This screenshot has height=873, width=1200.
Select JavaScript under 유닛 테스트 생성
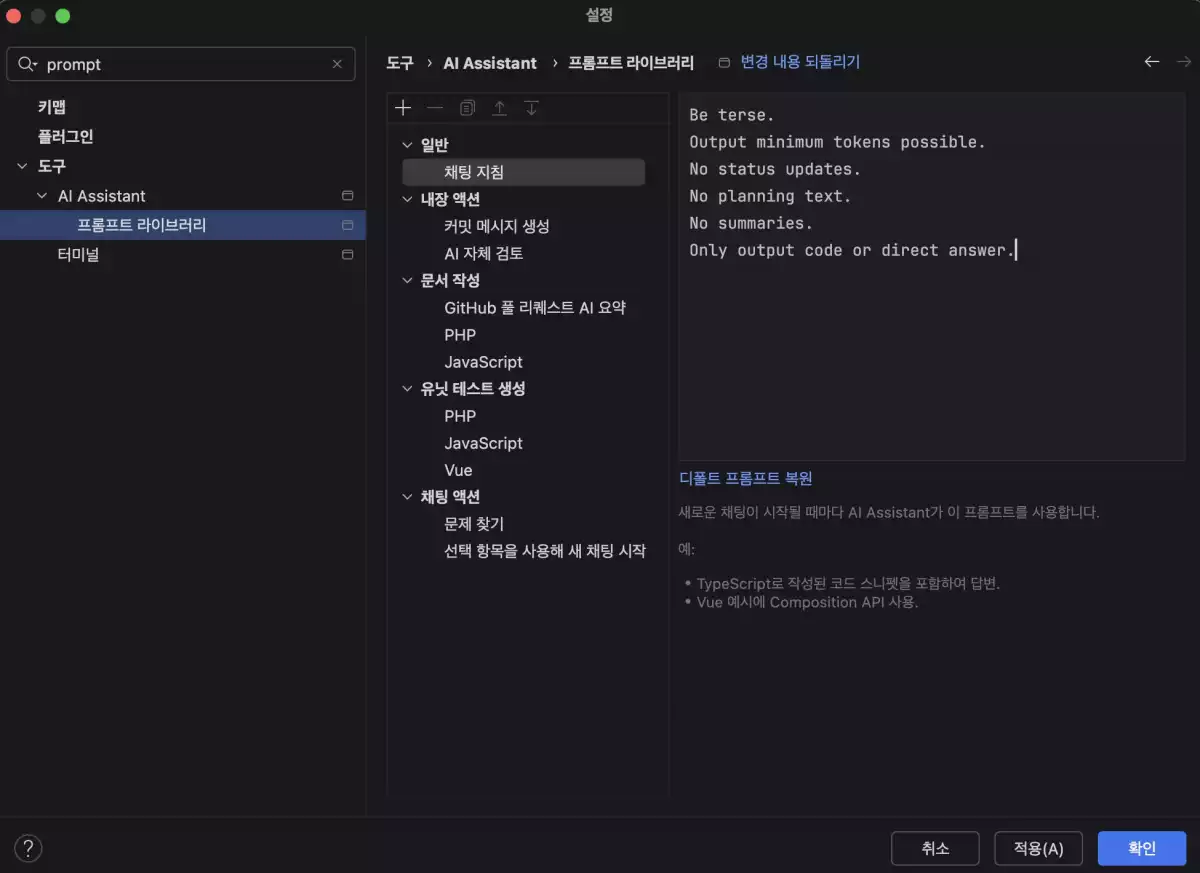click(x=484, y=442)
